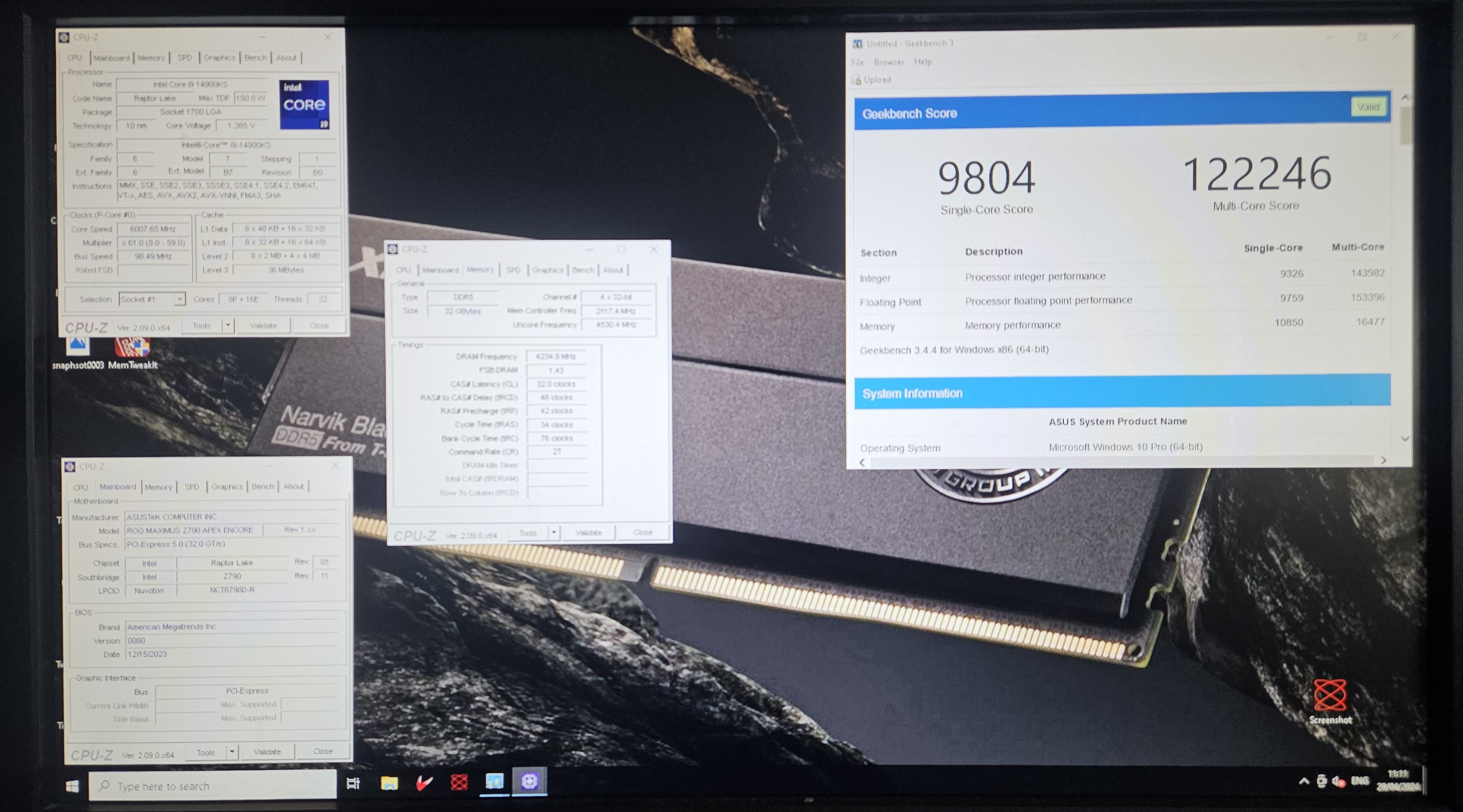This screenshot has height=812, width=1463.
Task: Click Validate in processor CPU-Z window
Action: [263, 326]
